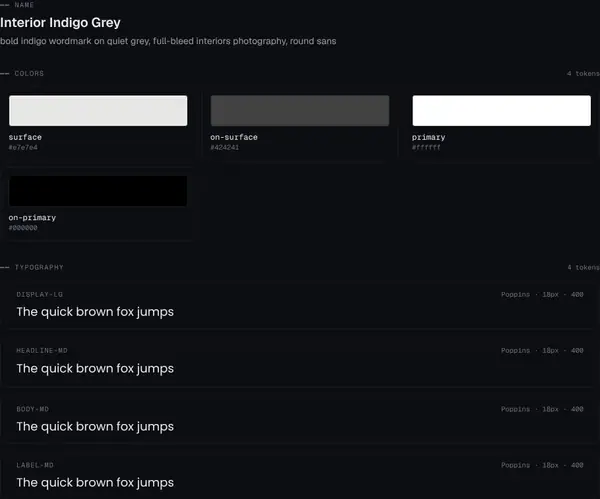This screenshot has height=499, width=600.
Task: Click the hex value #e7e7e4
Action: pyautogui.click(x=23, y=147)
